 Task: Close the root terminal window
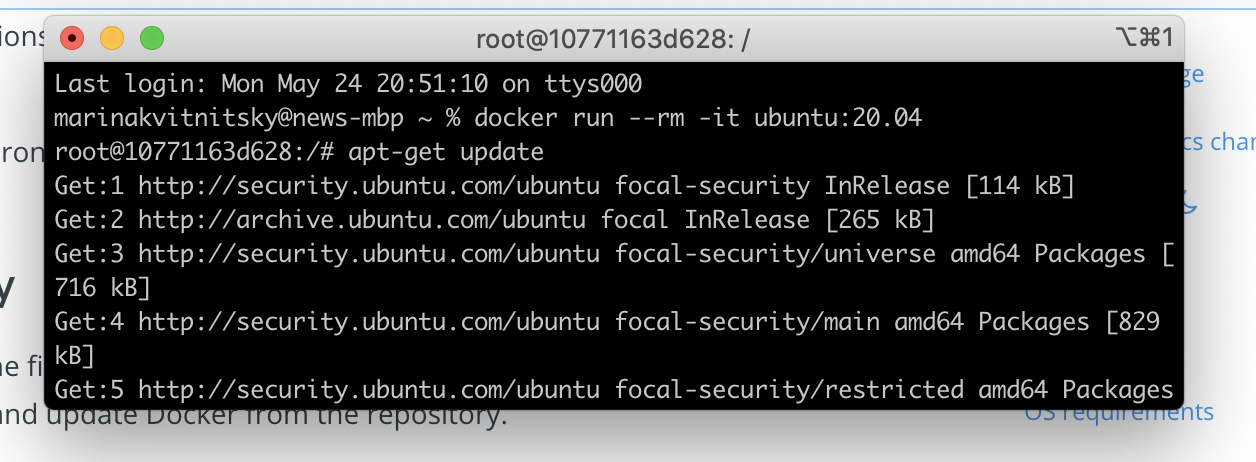tap(72, 39)
